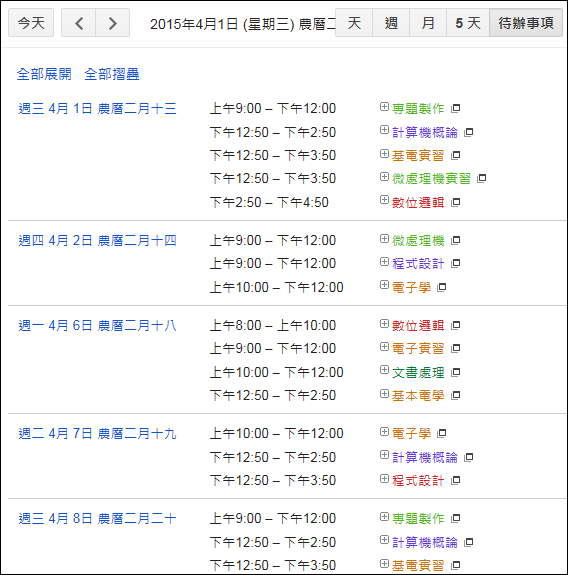Screen dimensions: 568x575
Task: Expand 基本電學 event on April 6
Action: (384, 393)
